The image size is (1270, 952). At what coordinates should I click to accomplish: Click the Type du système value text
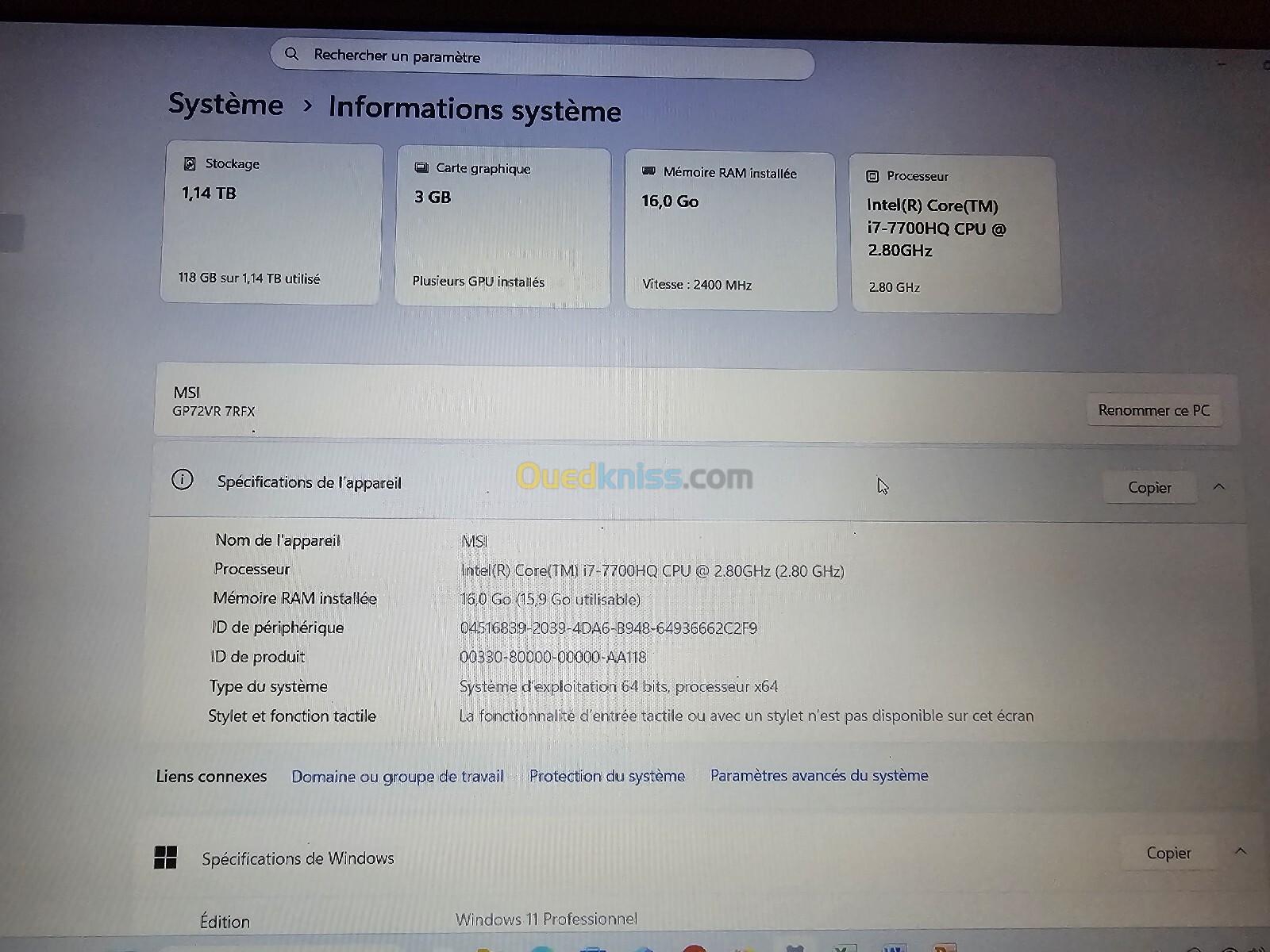tap(618, 686)
